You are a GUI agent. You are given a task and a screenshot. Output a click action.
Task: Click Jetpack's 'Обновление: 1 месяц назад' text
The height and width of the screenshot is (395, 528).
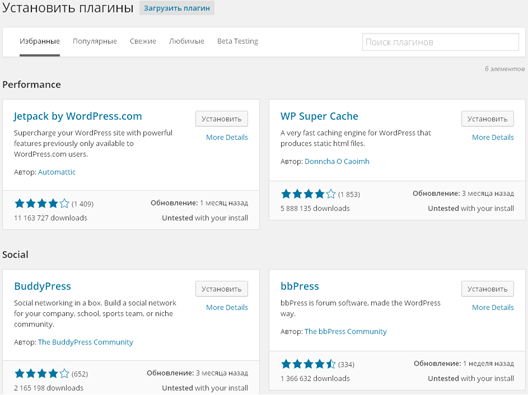click(x=199, y=203)
